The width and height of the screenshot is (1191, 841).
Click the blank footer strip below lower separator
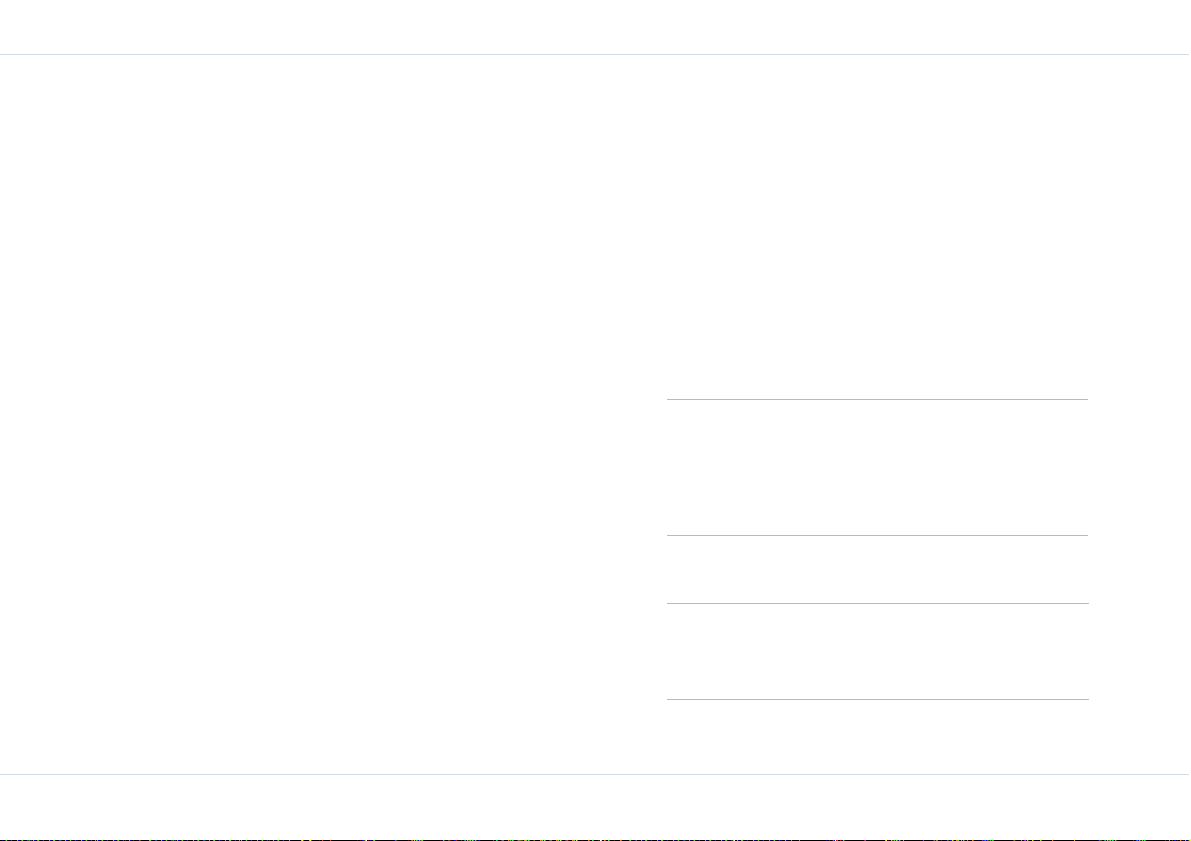(596, 806)
